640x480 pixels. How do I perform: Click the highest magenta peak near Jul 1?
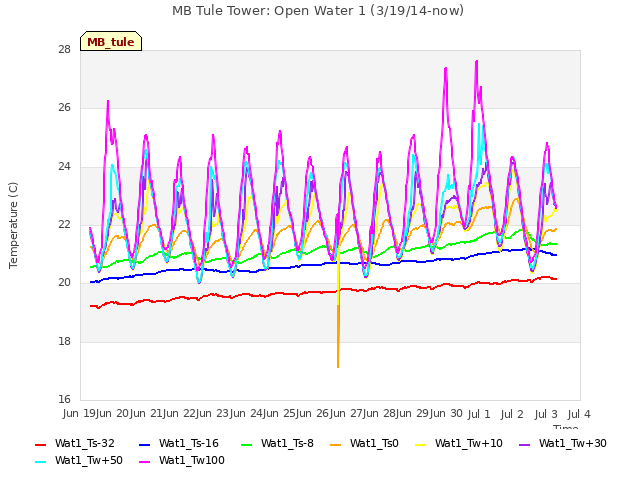(476, 62)
